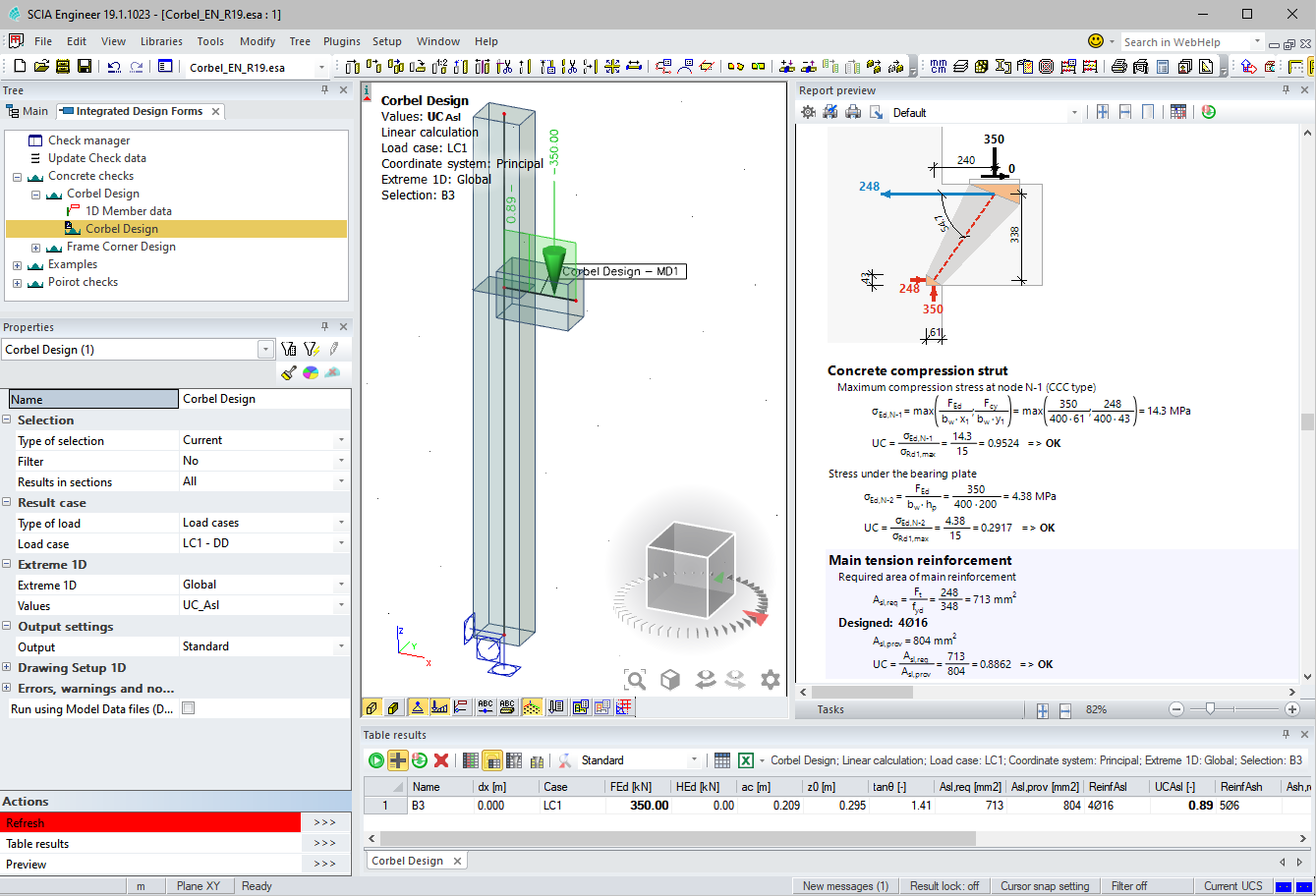Open the 'Results in sections' dropdown
This screenshot has width=1316, height=896.
(x=341, y=481)
